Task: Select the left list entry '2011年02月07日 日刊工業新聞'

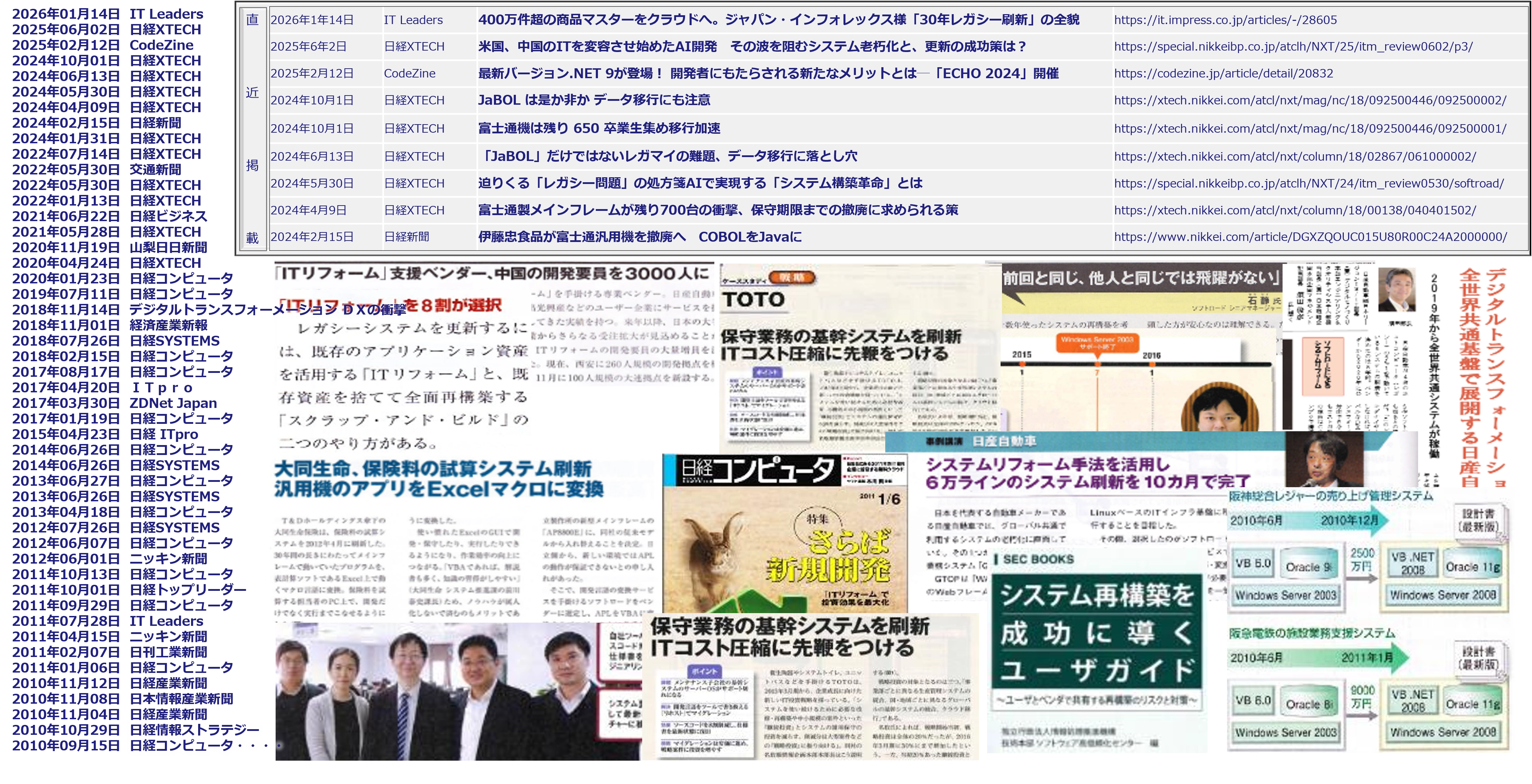Action: (x=109, y=652)
